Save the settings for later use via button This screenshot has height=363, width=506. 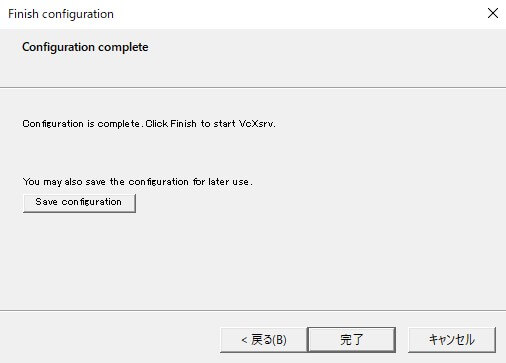[x=79, y=203]
